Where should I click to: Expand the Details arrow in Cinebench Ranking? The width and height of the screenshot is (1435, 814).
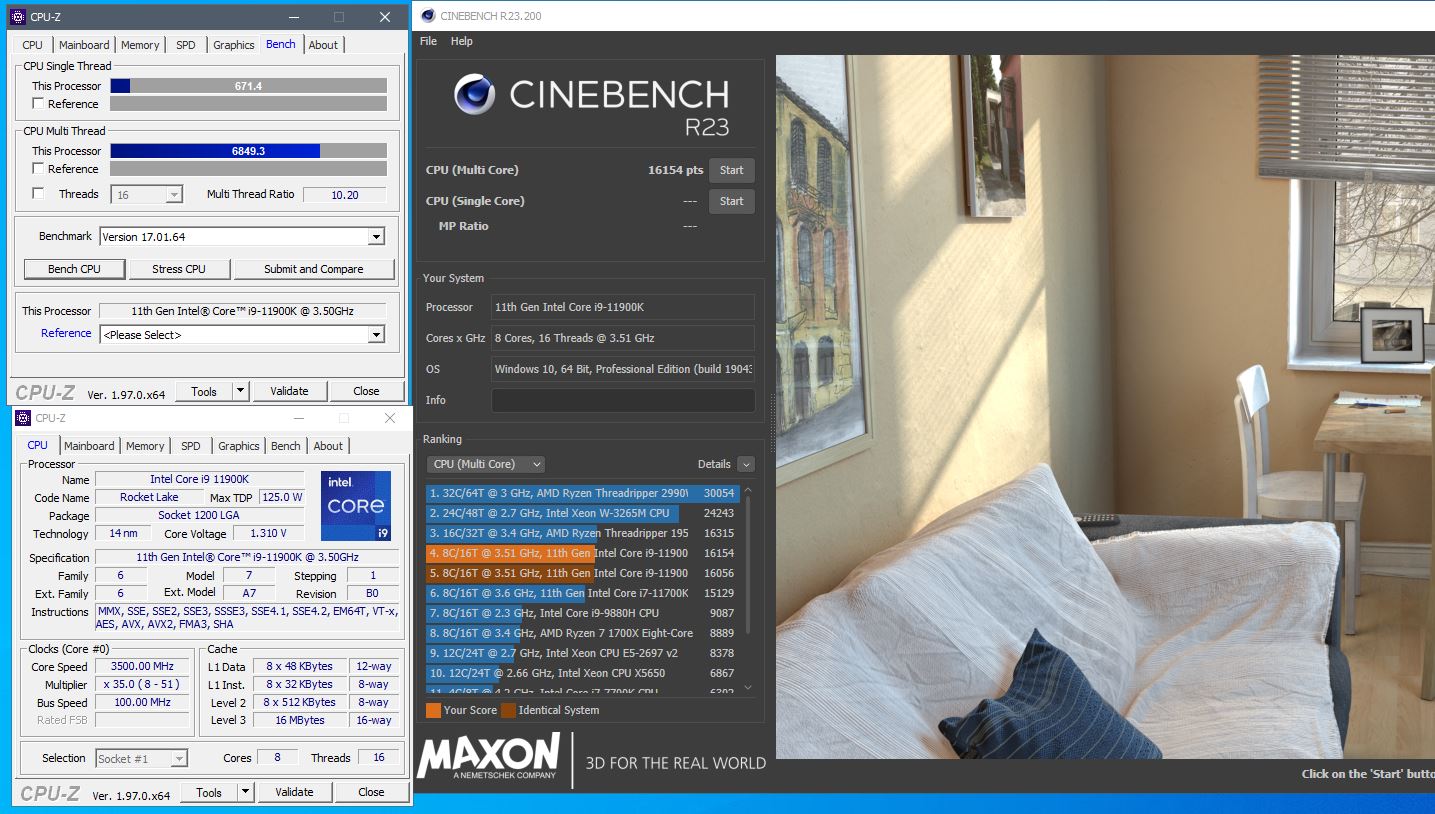745,464
